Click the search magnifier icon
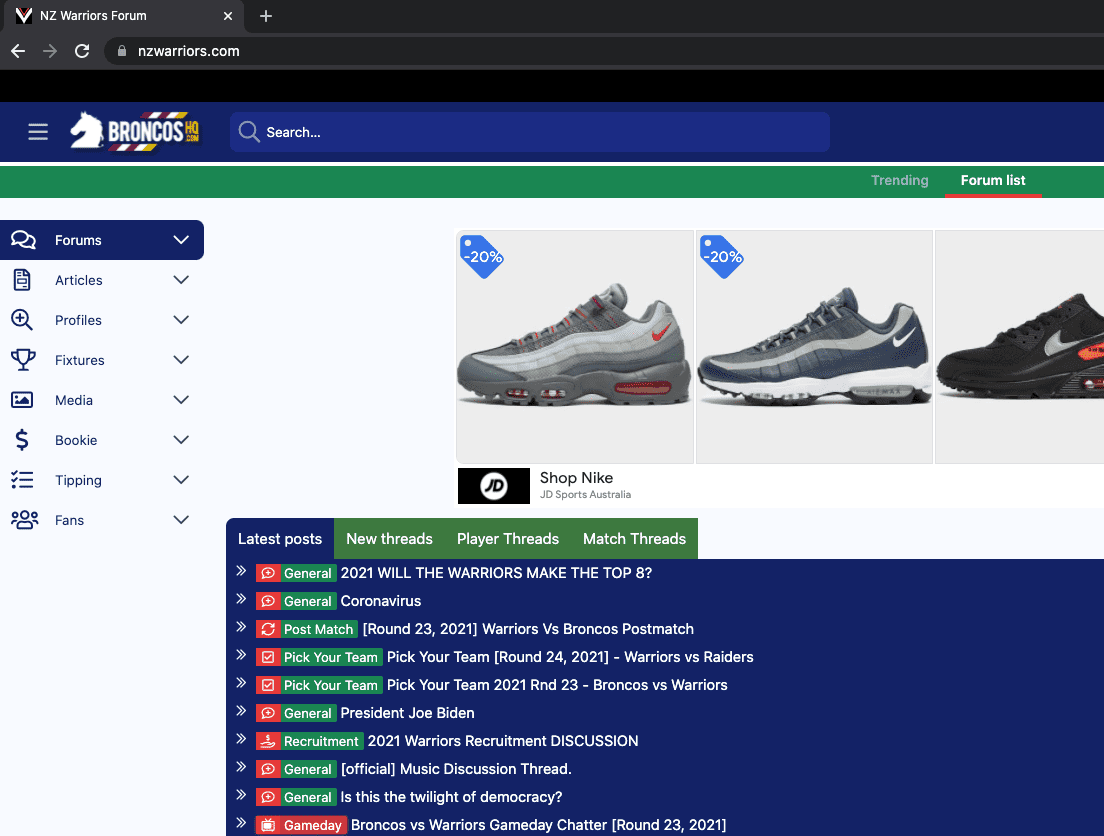This screenshot has width=1104, height=836. (x=249, y=132)
